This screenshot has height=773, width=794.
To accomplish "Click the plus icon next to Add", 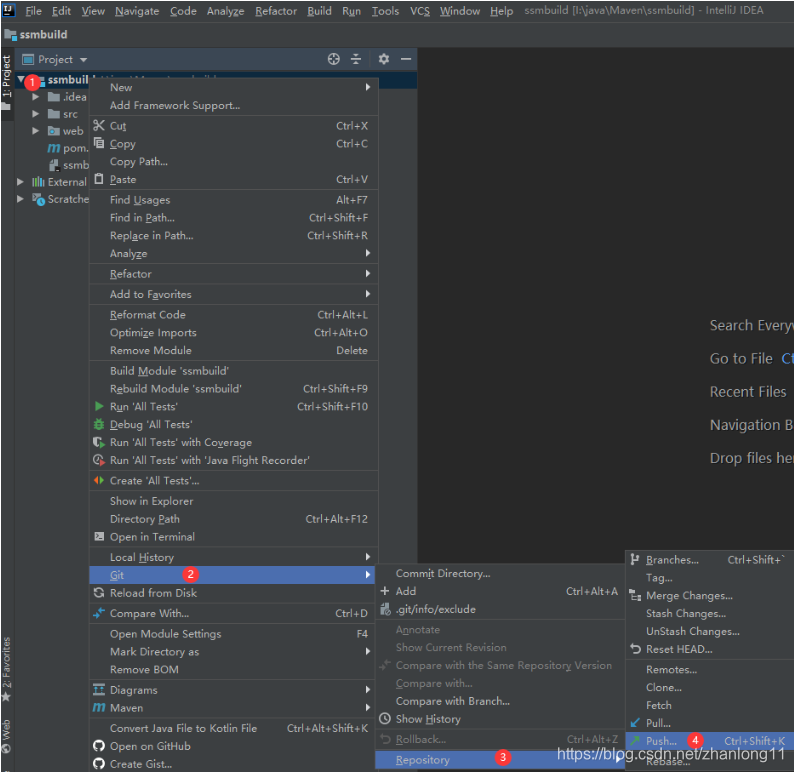I will (385, 591).
